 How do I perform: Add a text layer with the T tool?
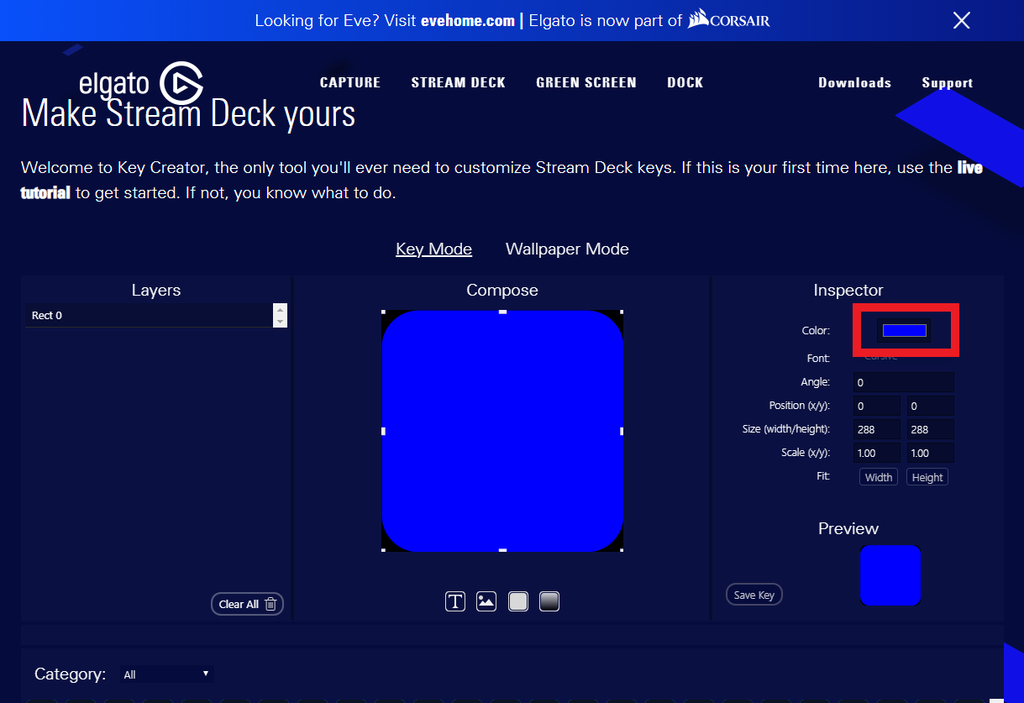(x=455, y=601)
